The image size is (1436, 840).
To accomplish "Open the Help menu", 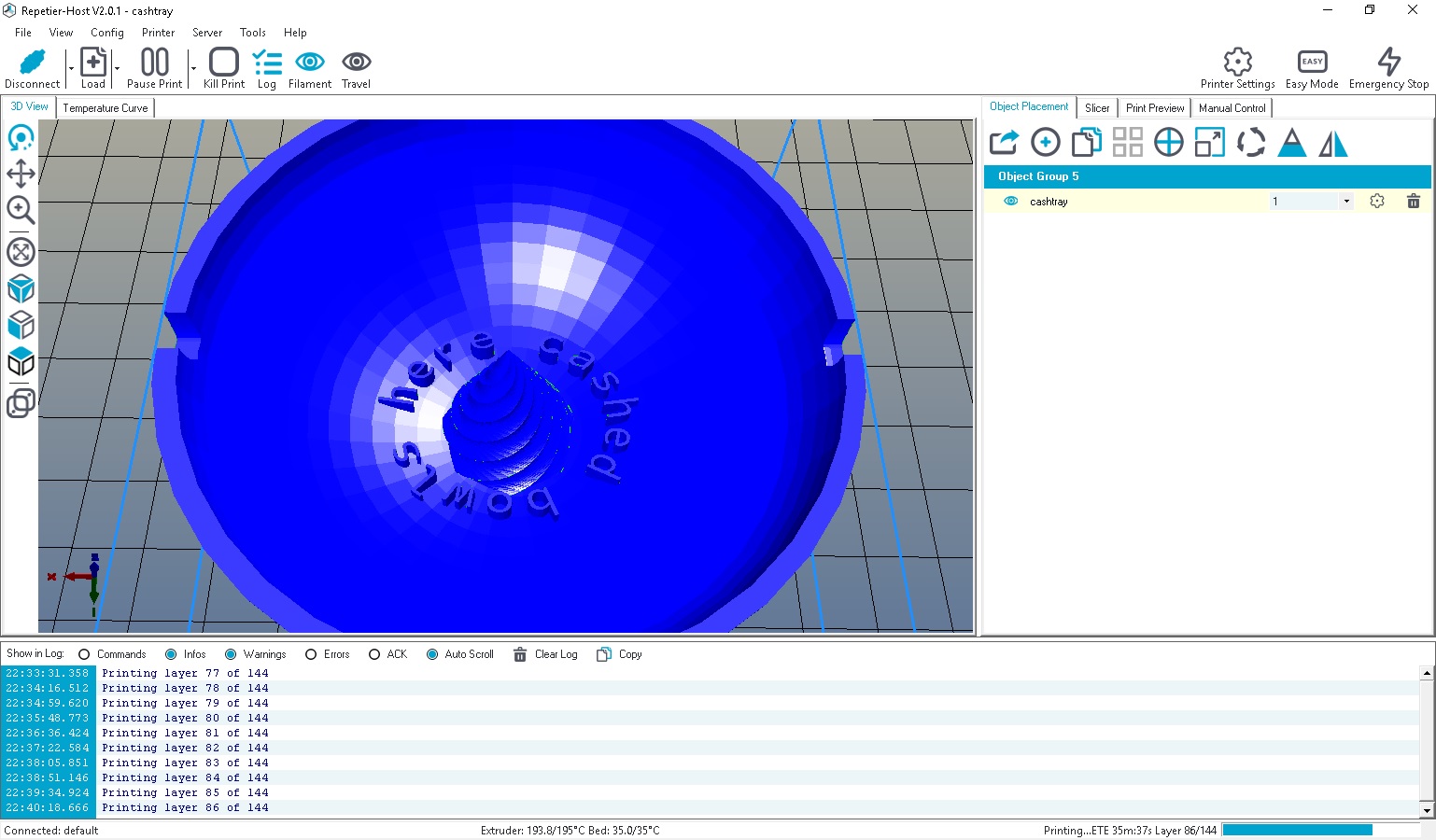I will click(295, 33).
